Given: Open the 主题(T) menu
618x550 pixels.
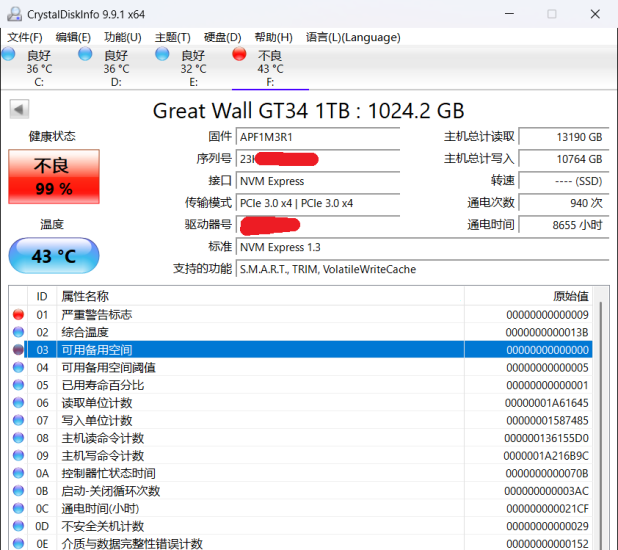Looking at the screenshot, I should [x=173, y=37].
